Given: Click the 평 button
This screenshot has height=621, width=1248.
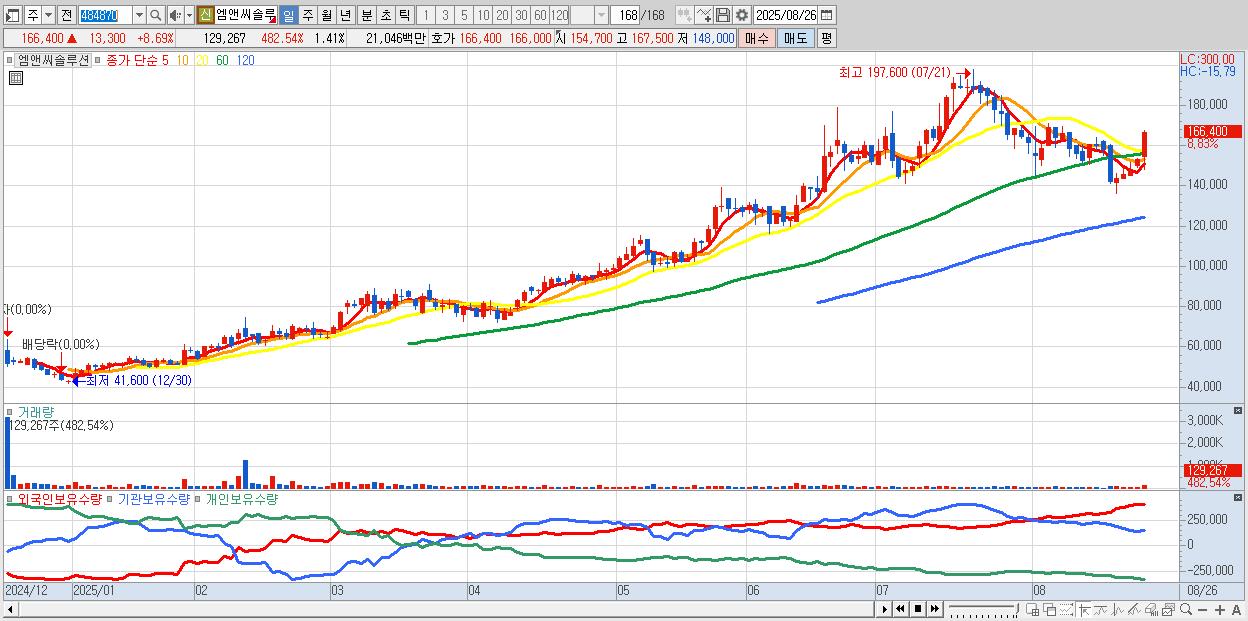Looking at the screenshot, I should pyautogui.click(x=826, y=38).
